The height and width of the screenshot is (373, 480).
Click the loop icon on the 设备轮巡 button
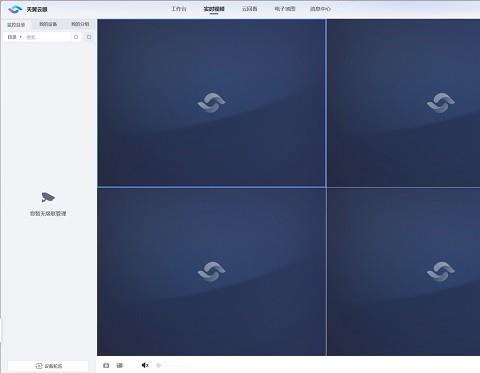(39, 366)
